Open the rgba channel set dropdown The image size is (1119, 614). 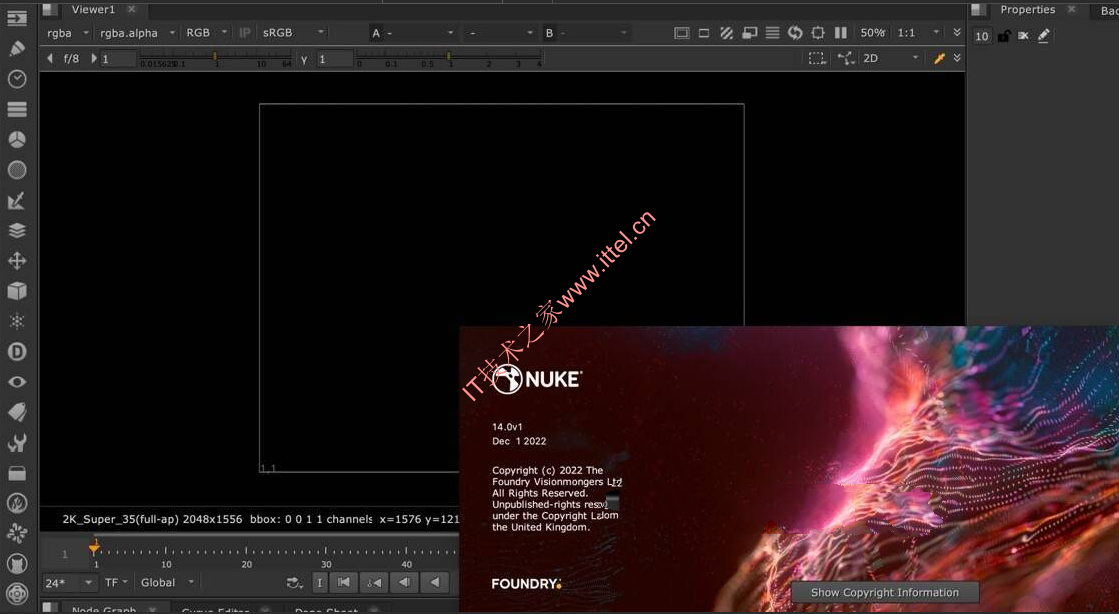point(68,33)
